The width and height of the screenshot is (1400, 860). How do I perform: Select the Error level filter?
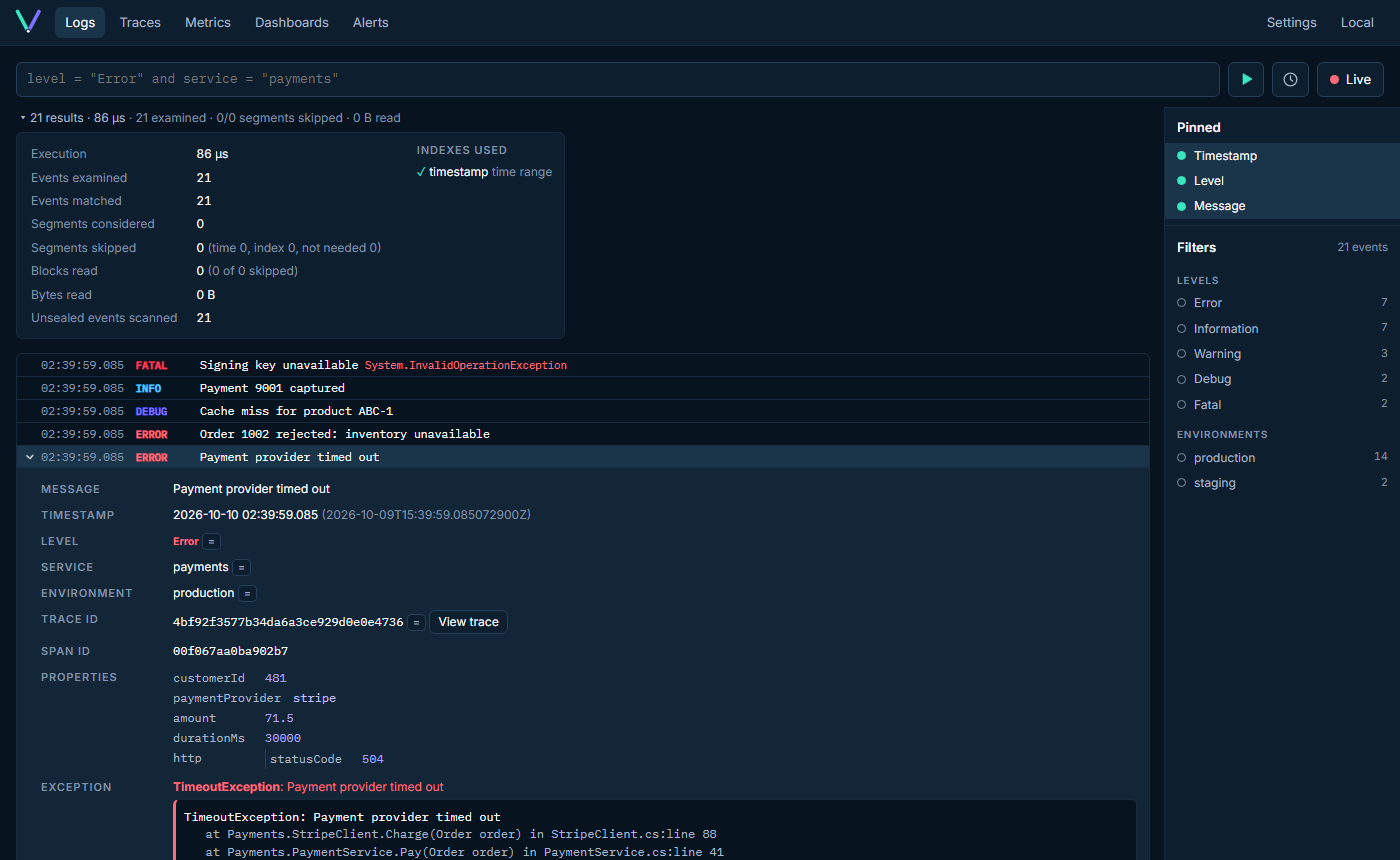[x=1282, y=303]
